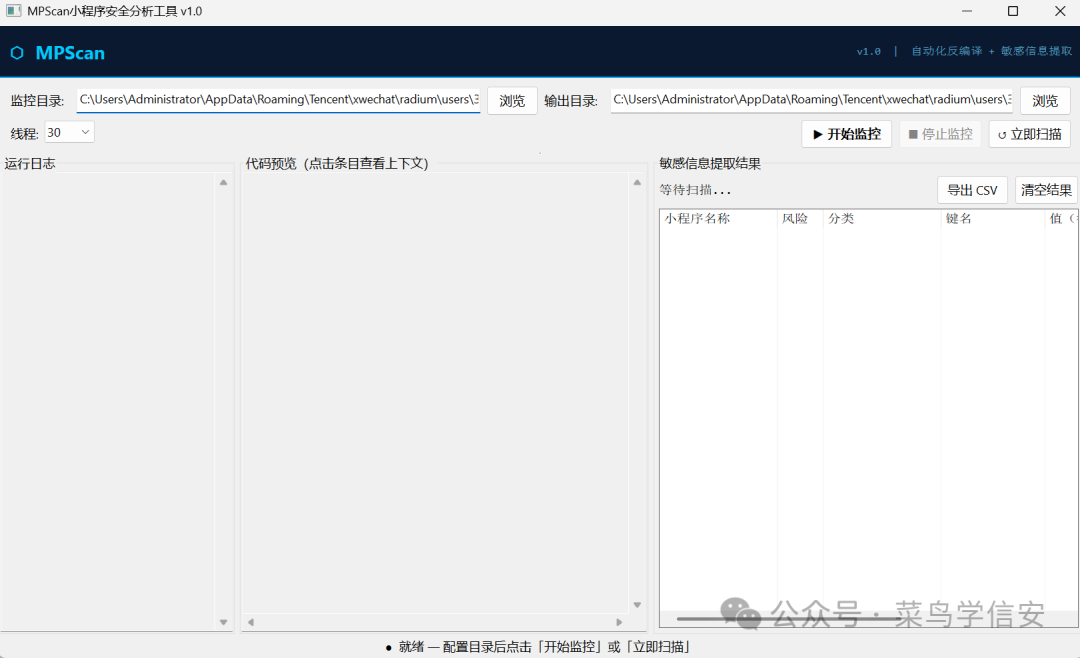Image resolution: width=1080 pixels, height=658 pixels.
Task: Click the app icon in the title bar
Action: [x=13, y=11]
